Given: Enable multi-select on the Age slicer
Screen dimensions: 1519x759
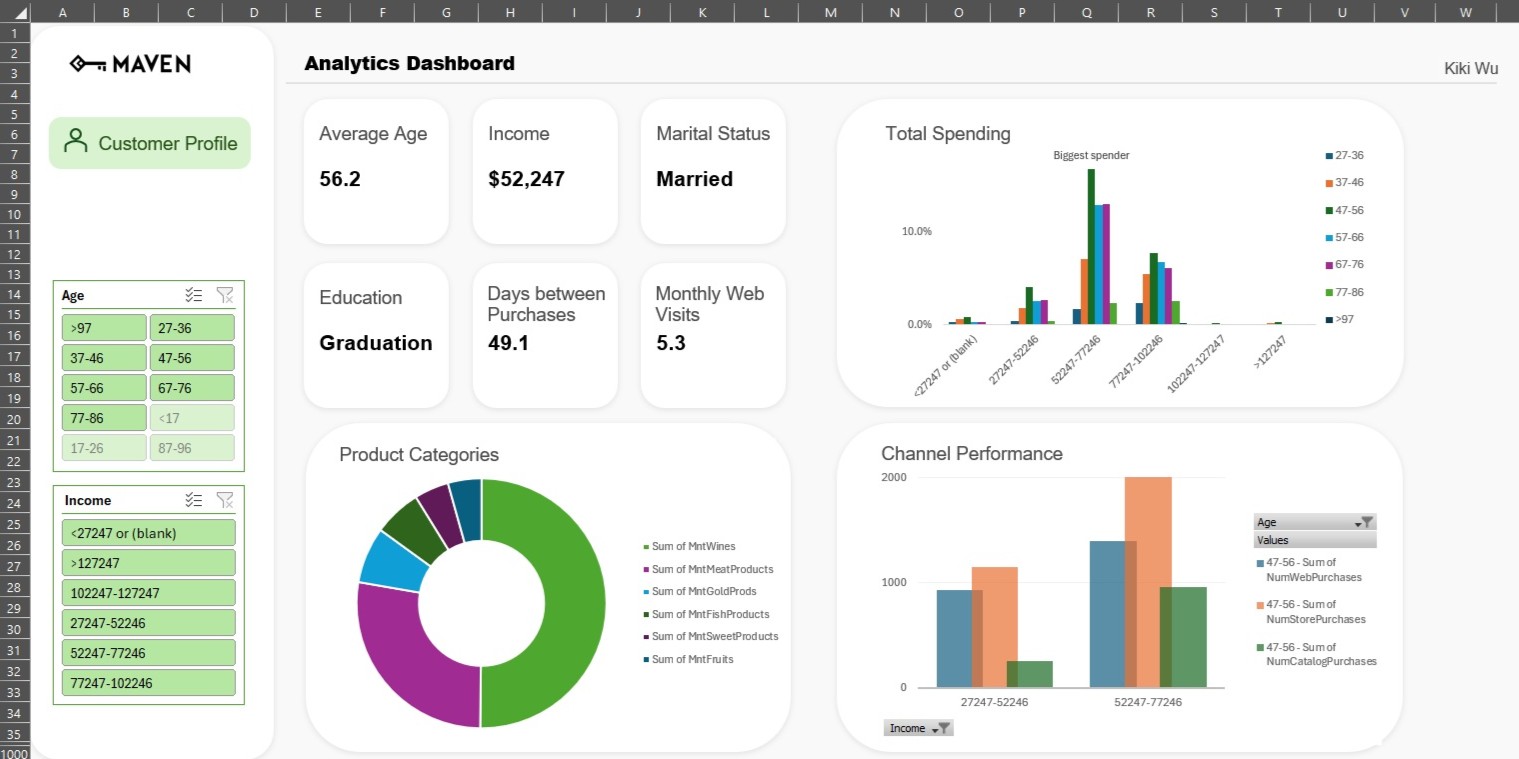Looking at the screenshot, I should click(196, 295).
